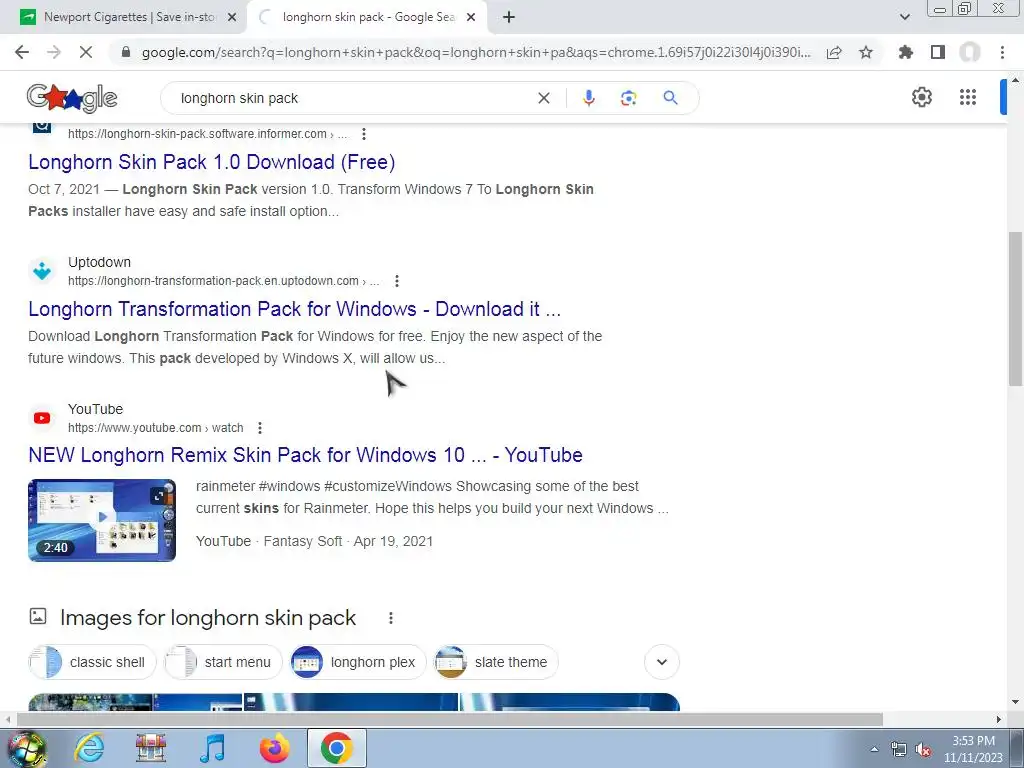Open Longhorn Skin Pack 1.0 Download link

coord(212,162)
